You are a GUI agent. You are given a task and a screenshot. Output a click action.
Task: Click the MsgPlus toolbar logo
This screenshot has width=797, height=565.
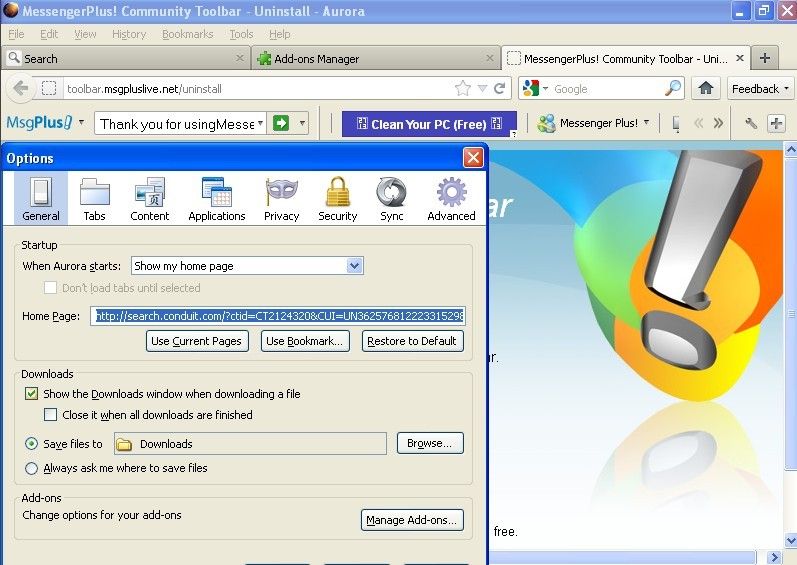pyautogui.click(x=39, y=122)
